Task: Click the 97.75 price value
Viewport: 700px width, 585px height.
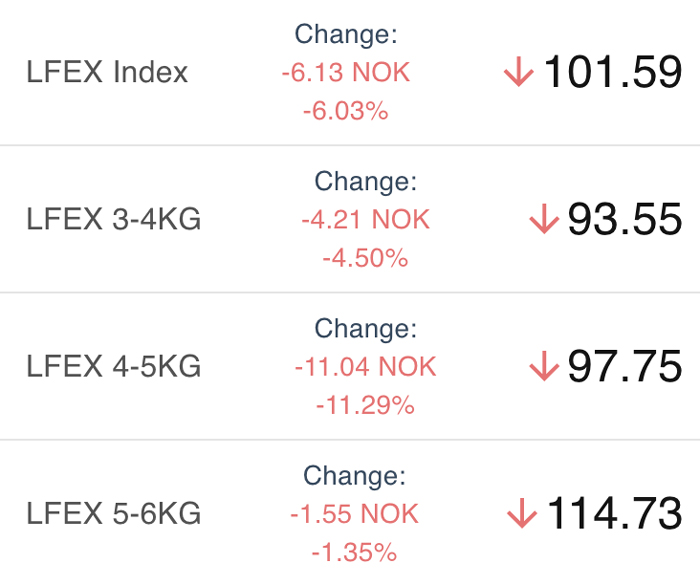Action: (x=625, y=366)
